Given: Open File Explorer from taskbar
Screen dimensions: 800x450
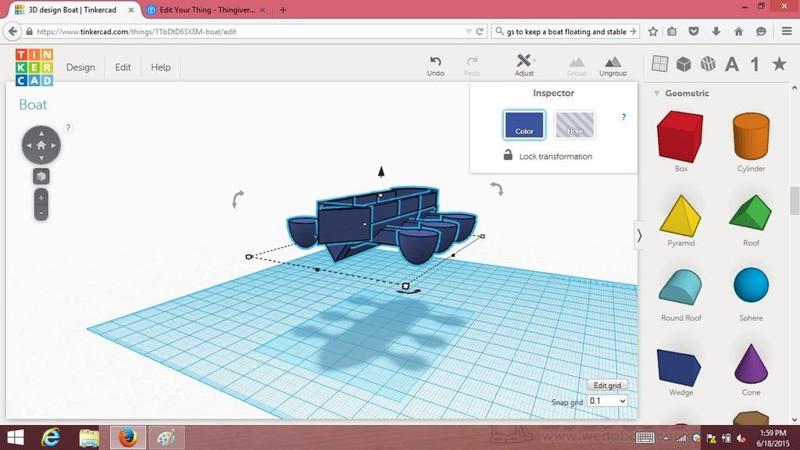Looking at the screenshot, I should pyautogui.click(x=89, y=438).
